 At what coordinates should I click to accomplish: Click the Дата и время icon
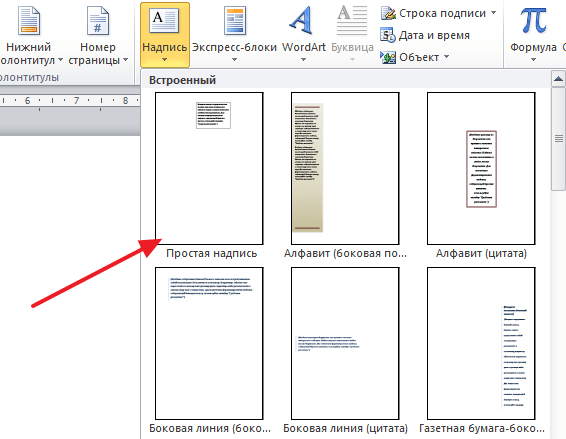[x=388, y=35]
